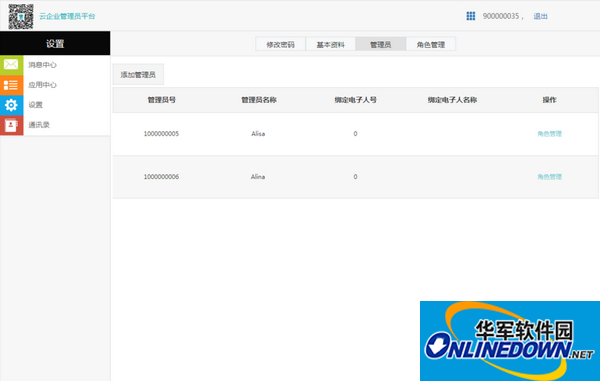The height and width of the screenshot is (381, 600).
Task: Click the bound ID value 0 in Alina row
Action: pos(355,177)
